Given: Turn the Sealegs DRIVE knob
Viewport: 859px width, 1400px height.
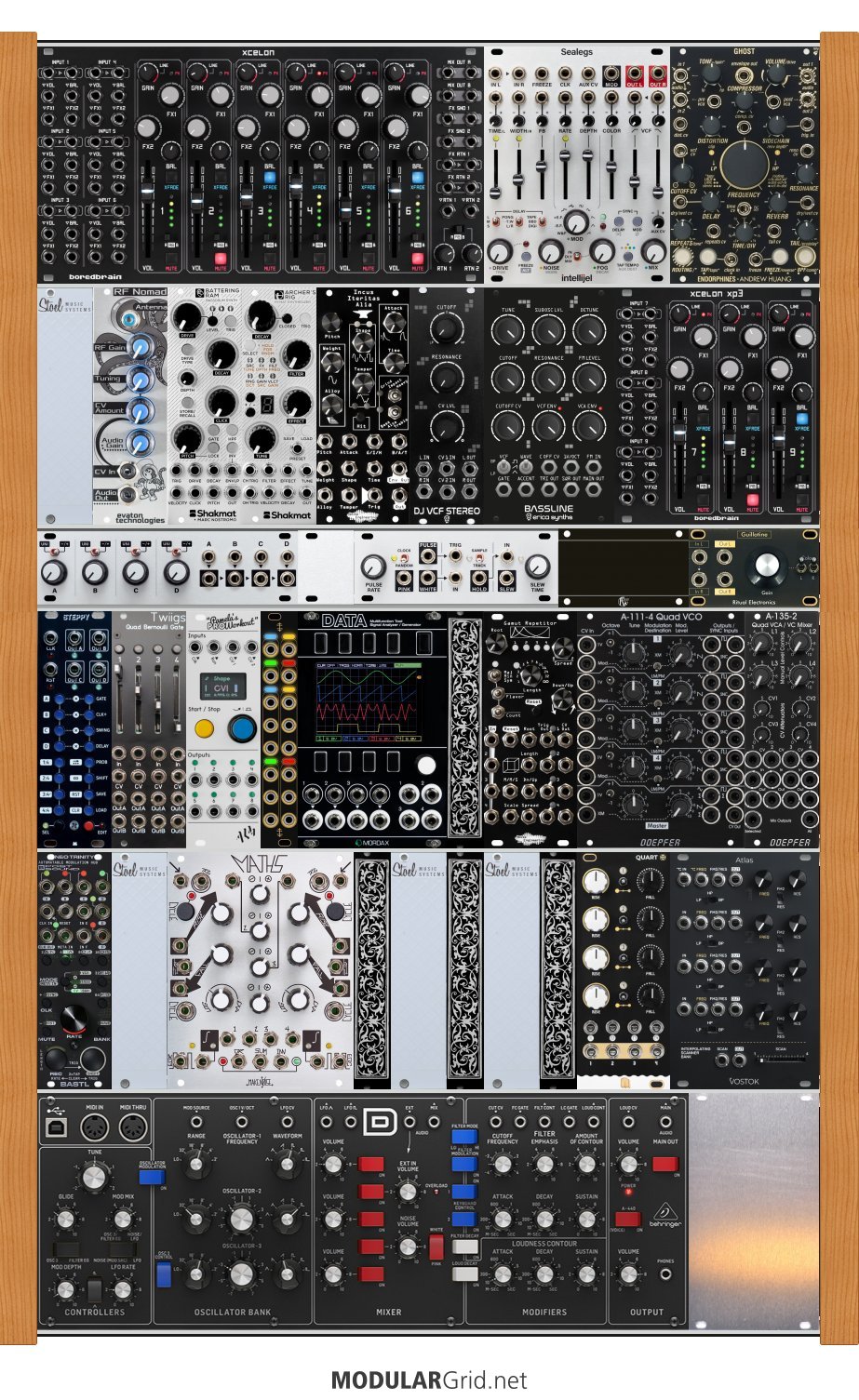Looking at the screenshot, I should pos(500,251).
